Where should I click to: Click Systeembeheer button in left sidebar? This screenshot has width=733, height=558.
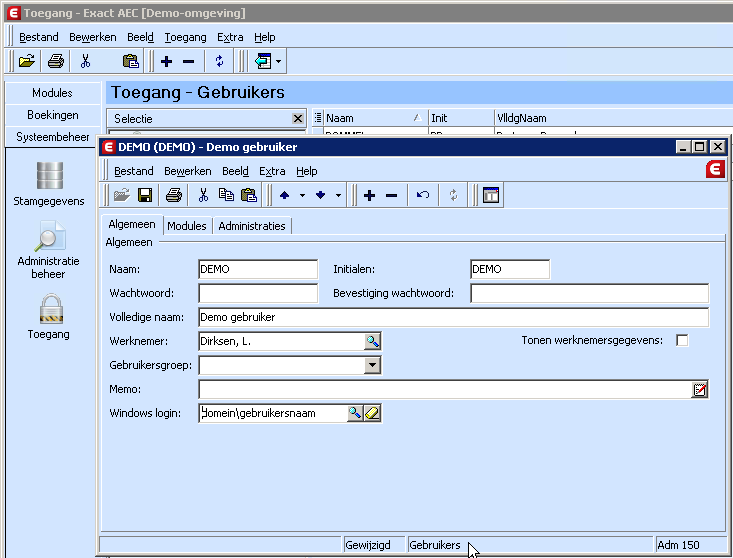(x=52, y=137)
